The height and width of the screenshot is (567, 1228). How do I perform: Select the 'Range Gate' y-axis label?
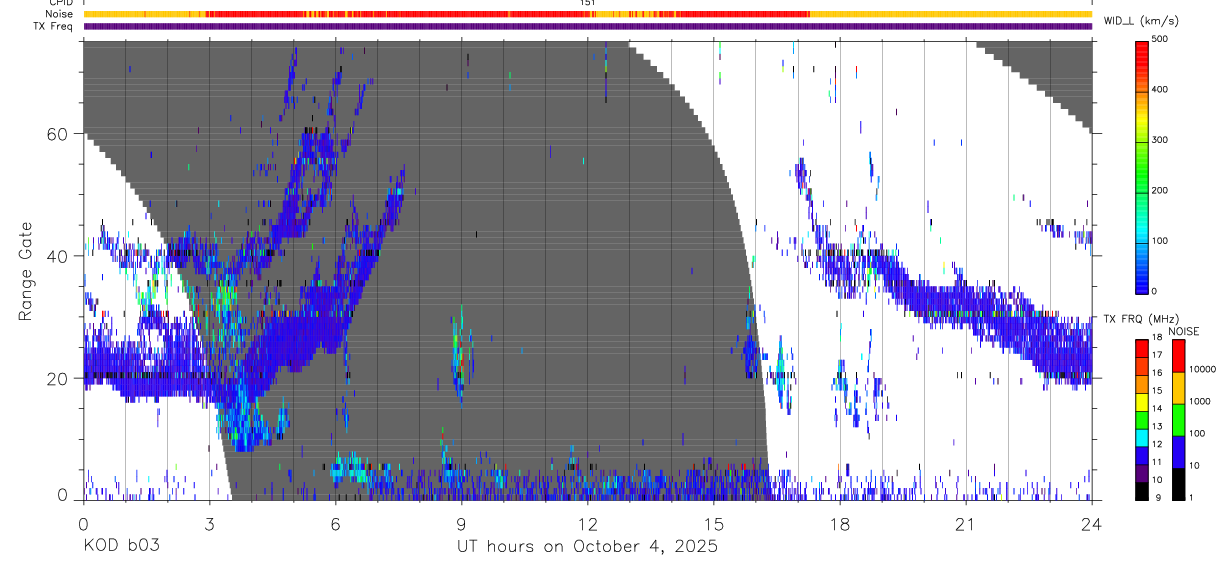(x=27, y=270)
